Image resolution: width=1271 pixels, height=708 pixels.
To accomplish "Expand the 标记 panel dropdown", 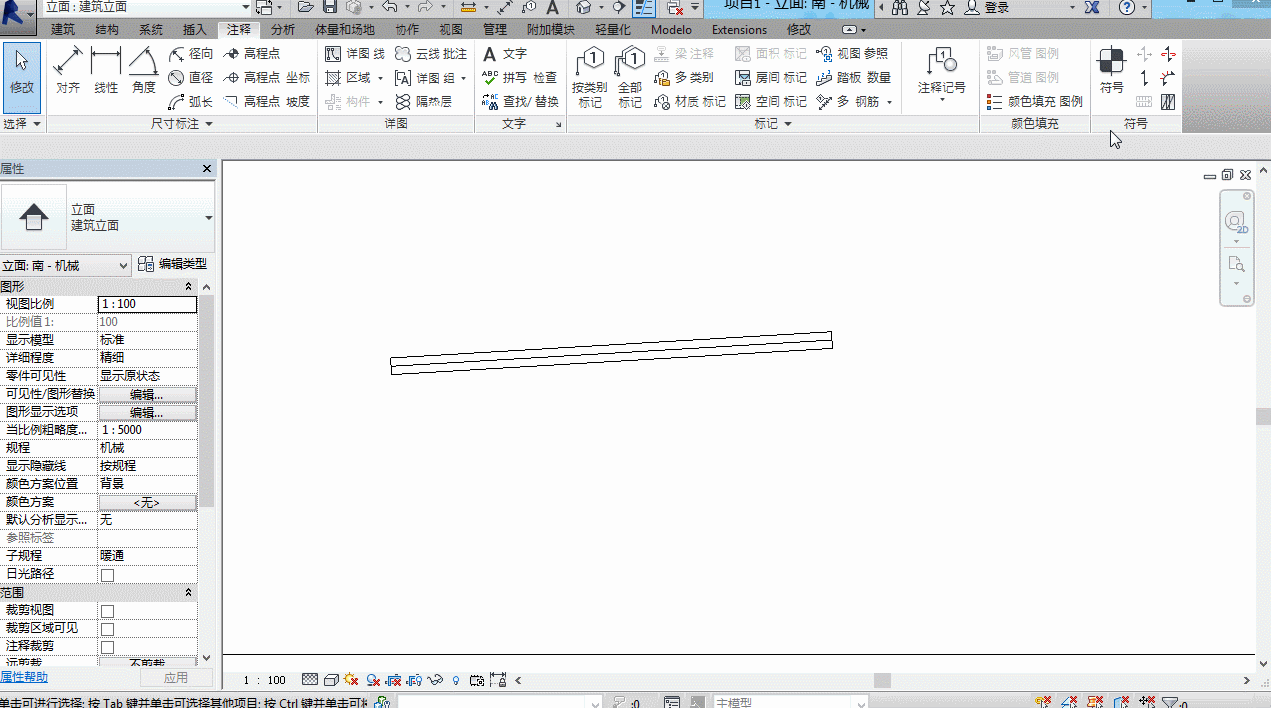I will 773,124.
